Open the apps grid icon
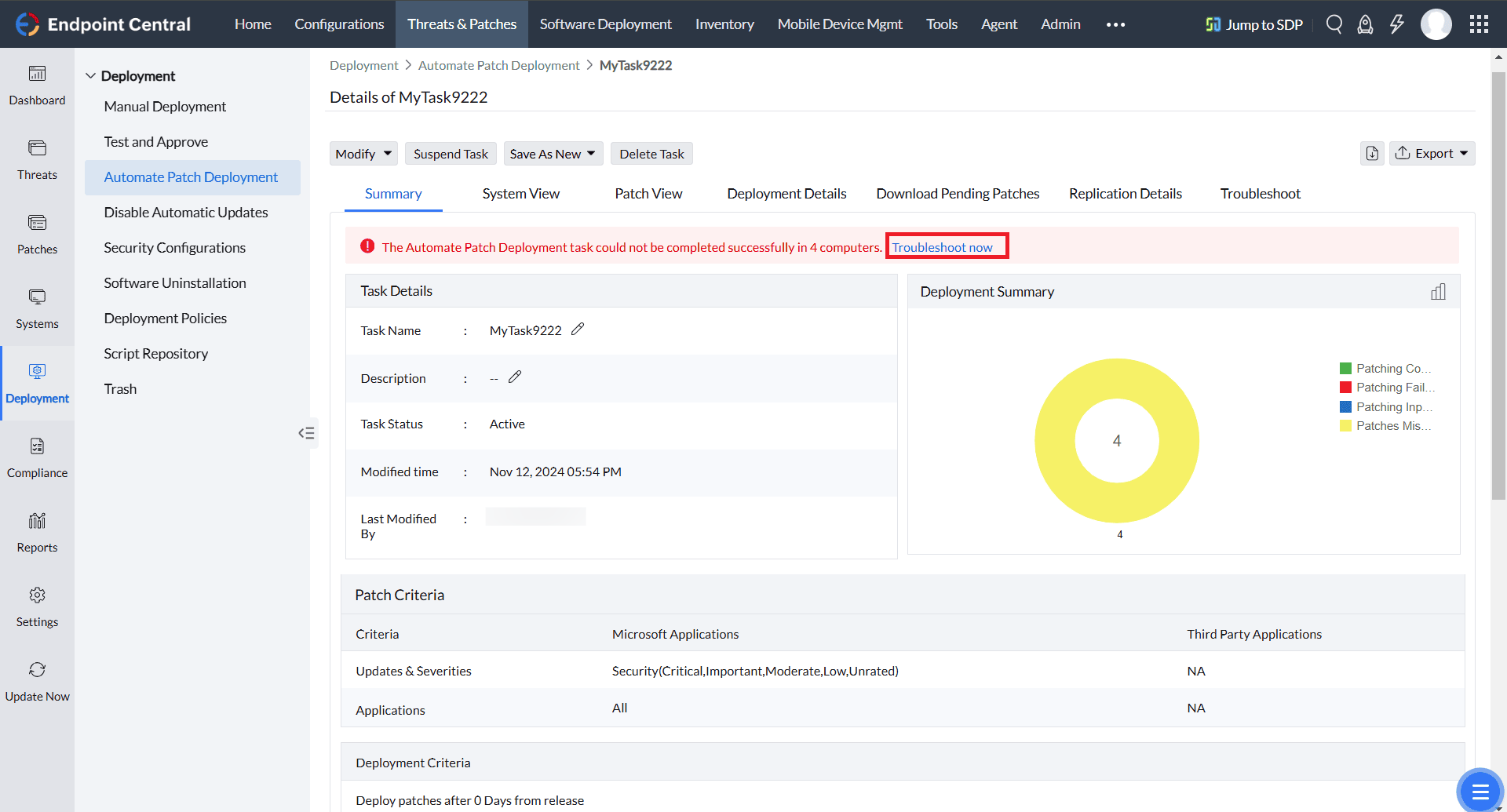Image resolution: width=1507 pixels, height=812 pixels. 1479,24
